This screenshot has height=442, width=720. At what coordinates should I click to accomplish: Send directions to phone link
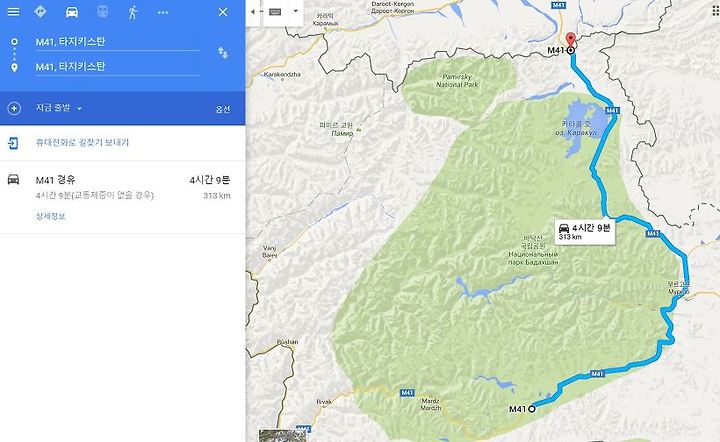point(82,143)
